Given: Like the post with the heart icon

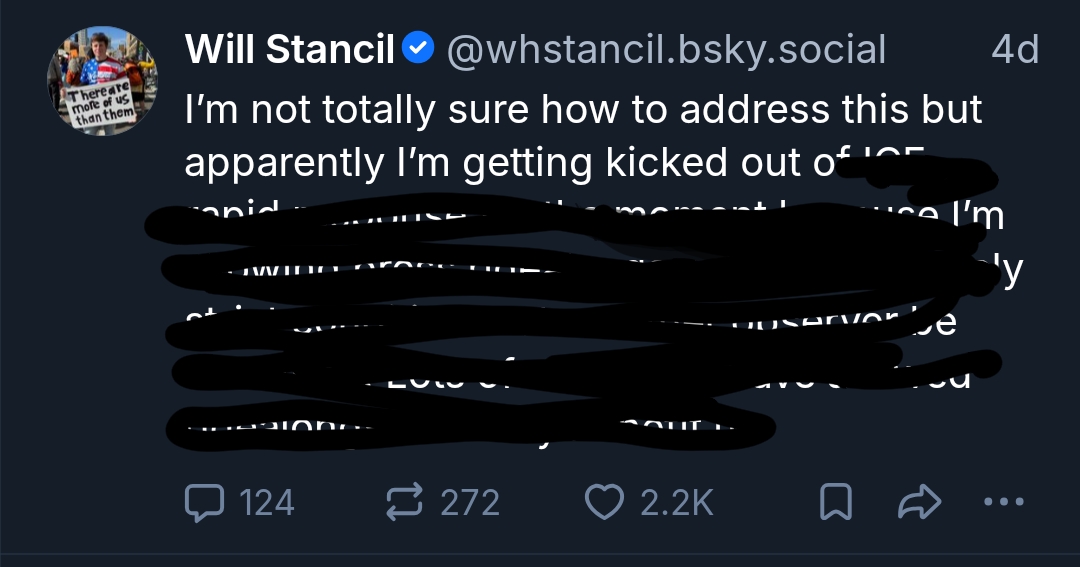Looking at the screenshot, I should 603,502.
